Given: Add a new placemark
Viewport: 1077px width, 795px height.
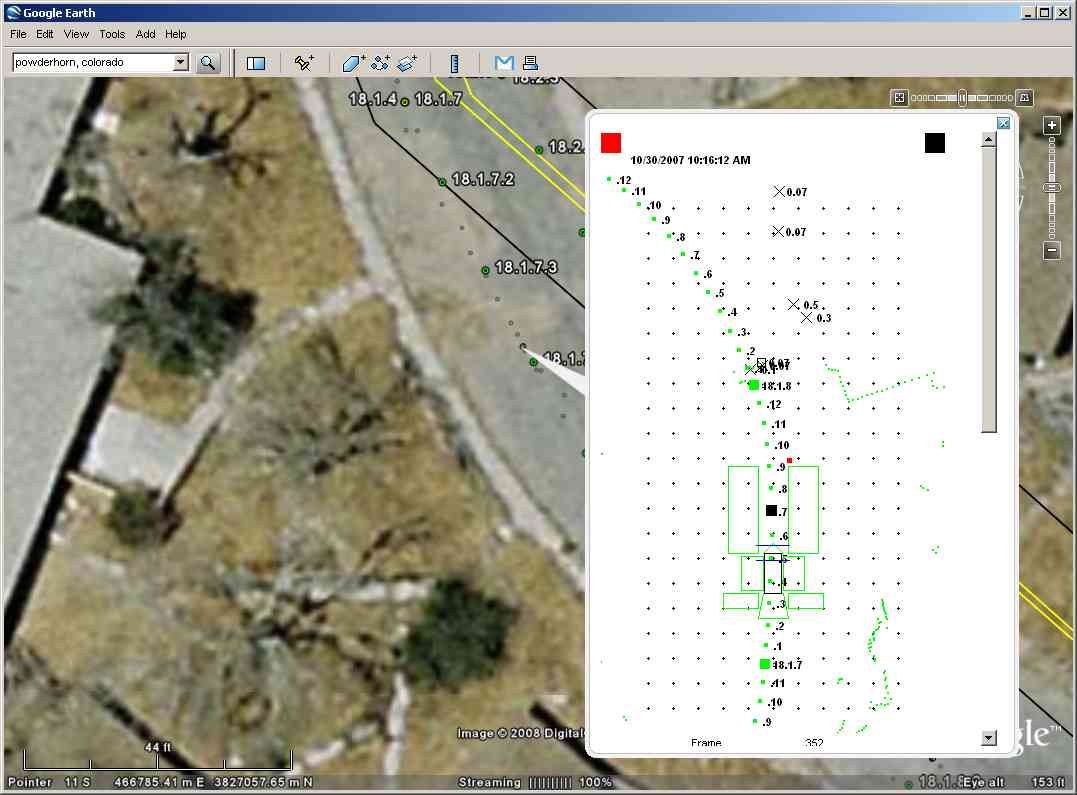Looking at the screenshot, I should point(304,63).
